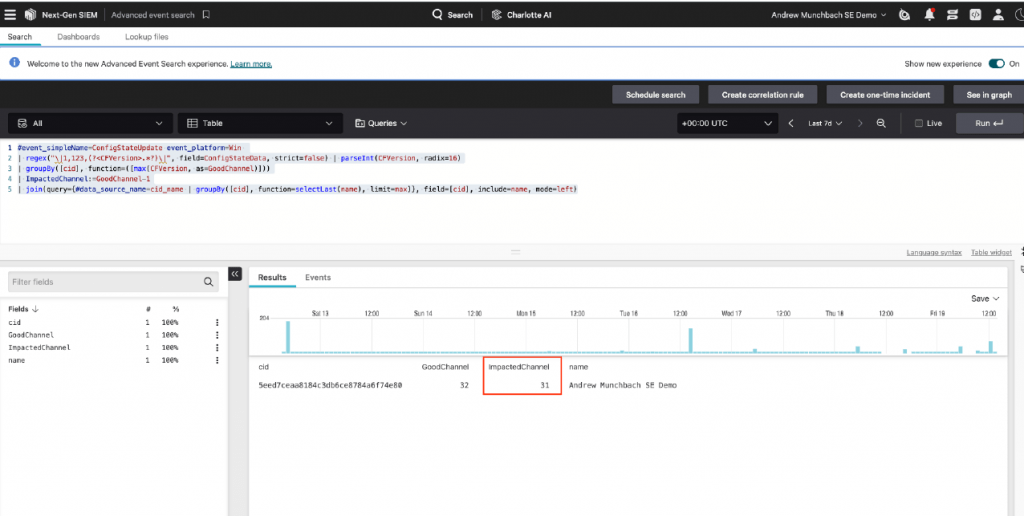Enable the Live checkbox
This screenshot has height=516, width=1024.
click(x=919, y=123)
